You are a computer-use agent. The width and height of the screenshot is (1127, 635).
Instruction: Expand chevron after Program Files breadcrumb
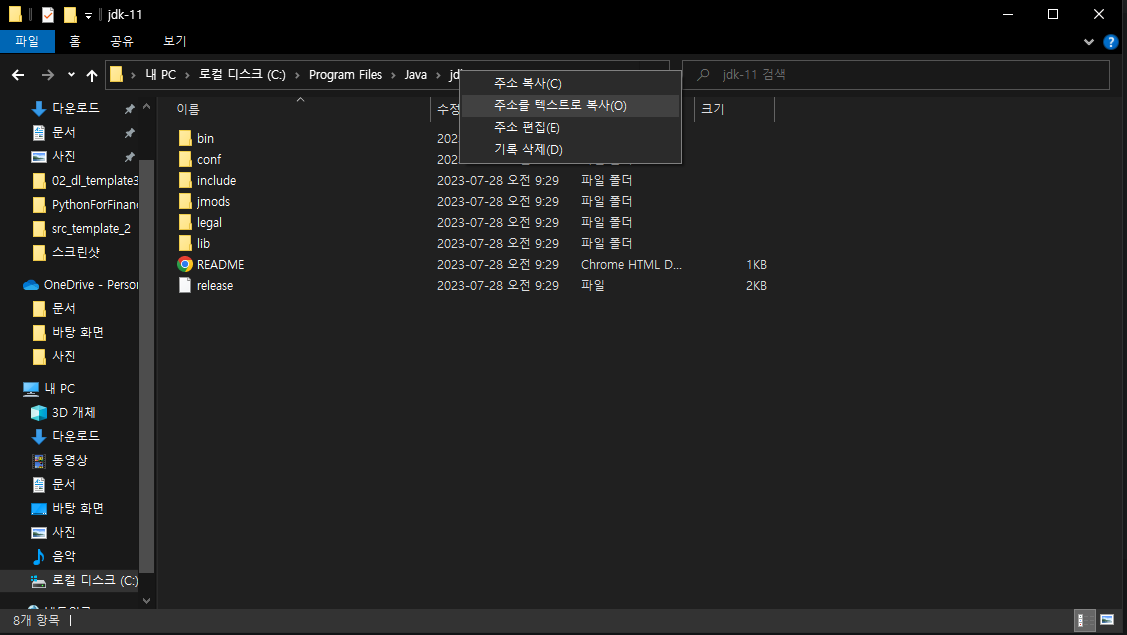[393, 75]
